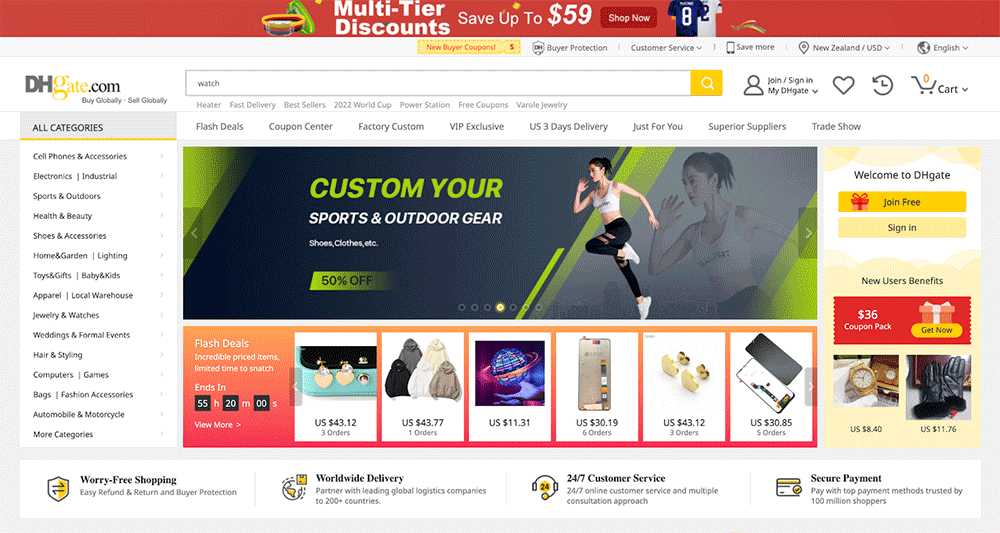Click the globe language icon
1000x533 pixels.
point(923,47)
